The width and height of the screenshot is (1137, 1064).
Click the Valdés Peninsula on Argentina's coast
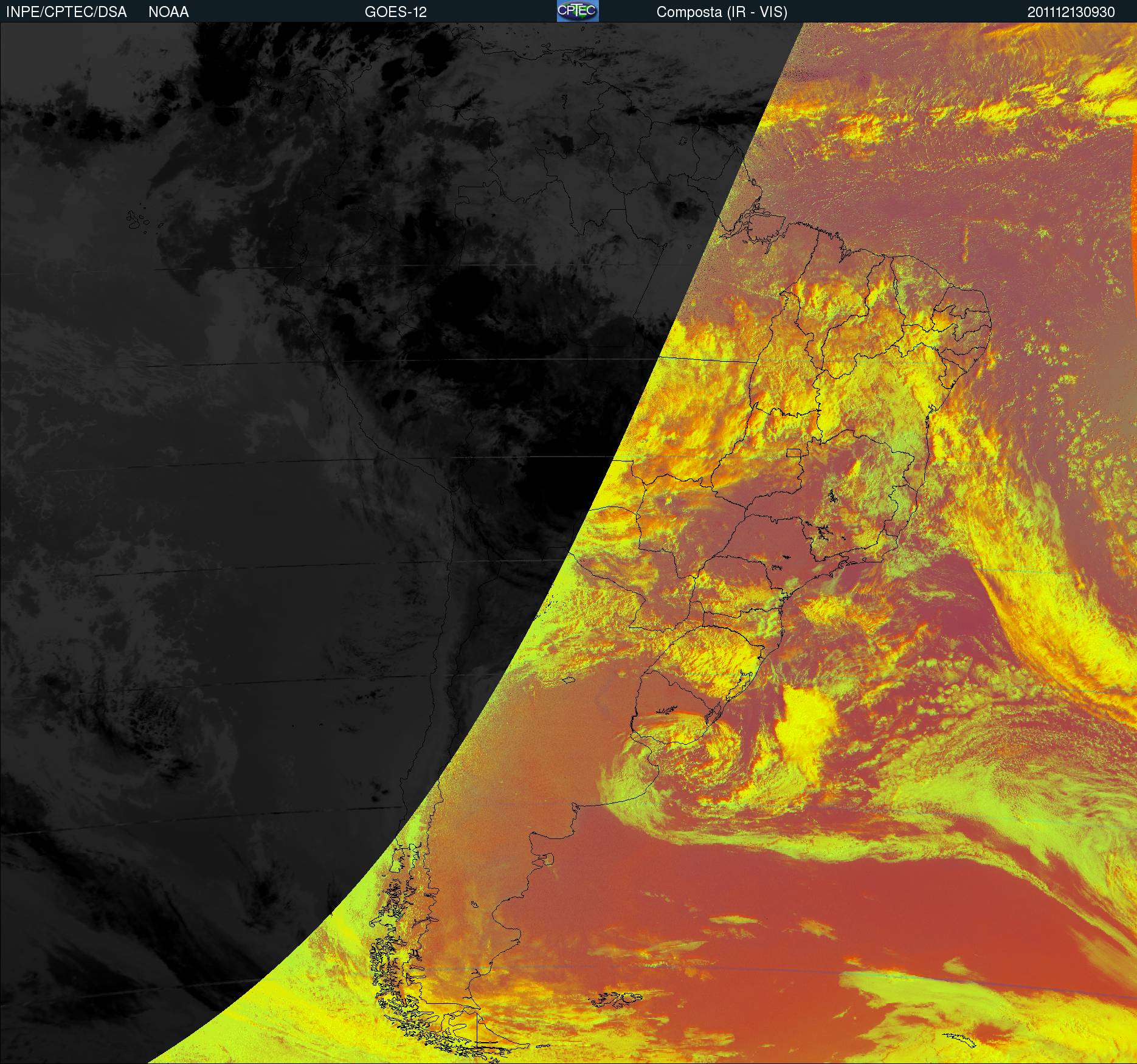(548, 860)
